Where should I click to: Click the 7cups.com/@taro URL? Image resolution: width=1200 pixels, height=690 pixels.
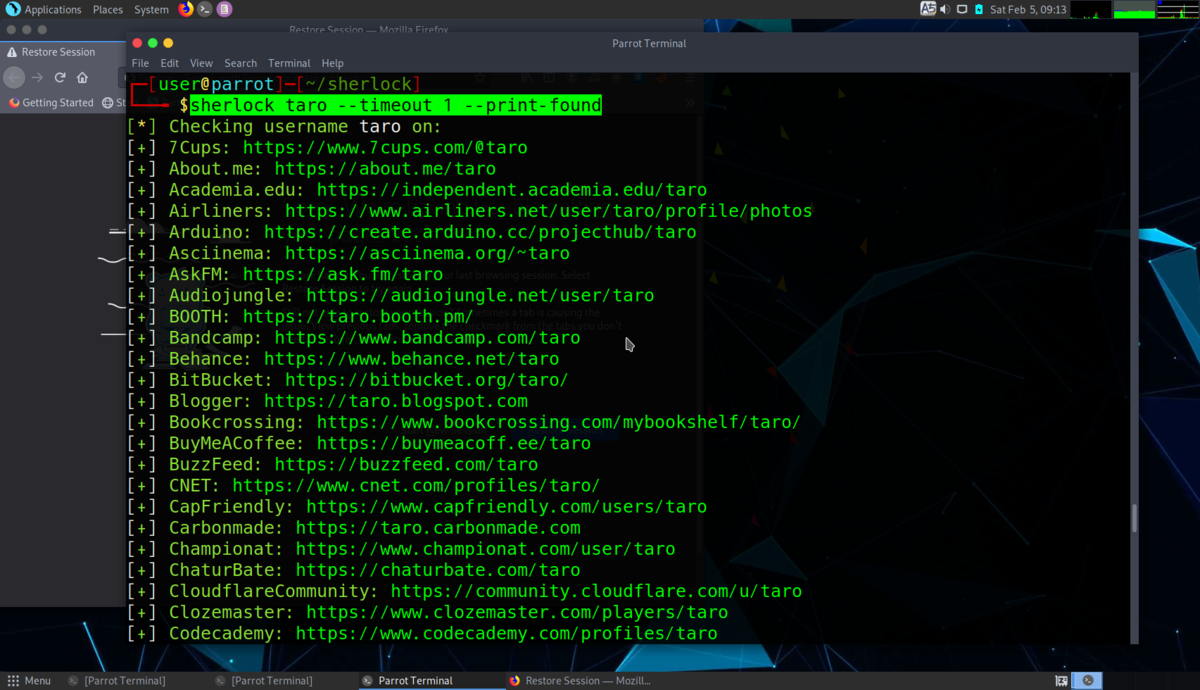coord(385,147)
